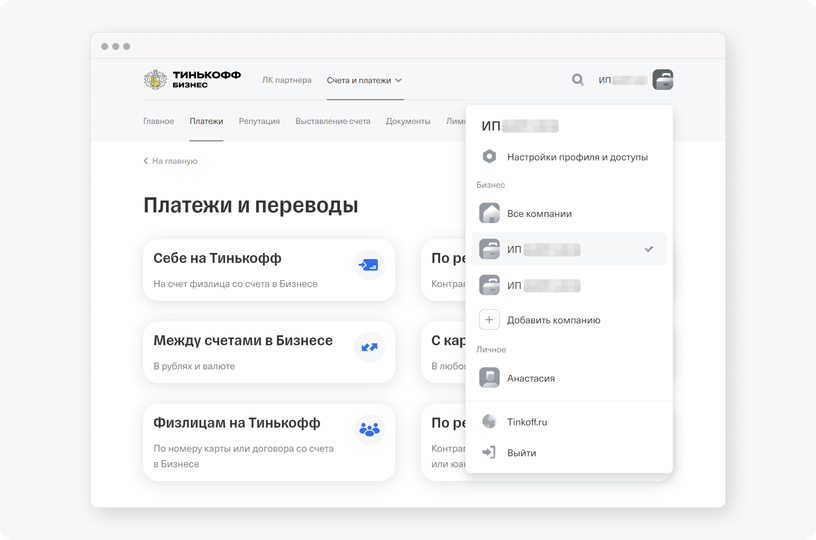Open the Себе на Тинькофф card
The width and height of the screenshot is (816, 540).
pyautogui.click(x=269, y=270)
